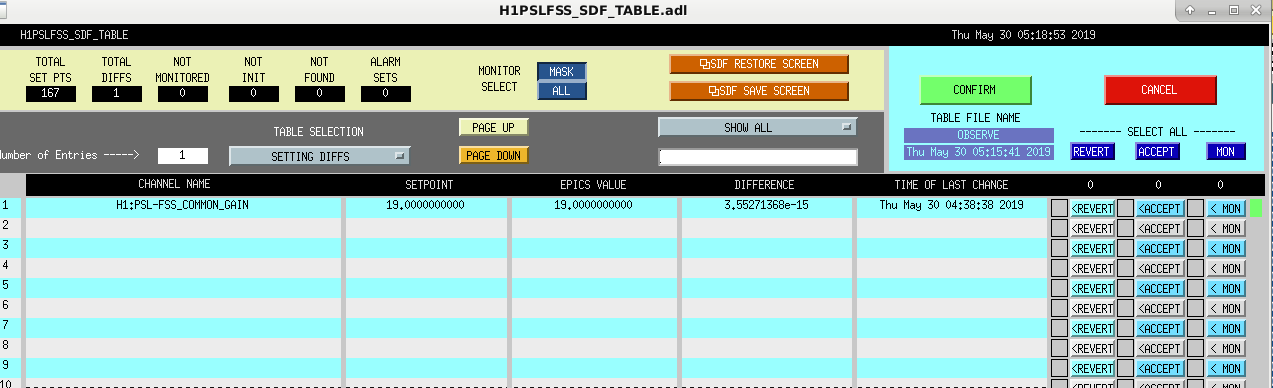Click MON button in row 6
Viewport: 1273px width, 388px height.
(1226, 308)
